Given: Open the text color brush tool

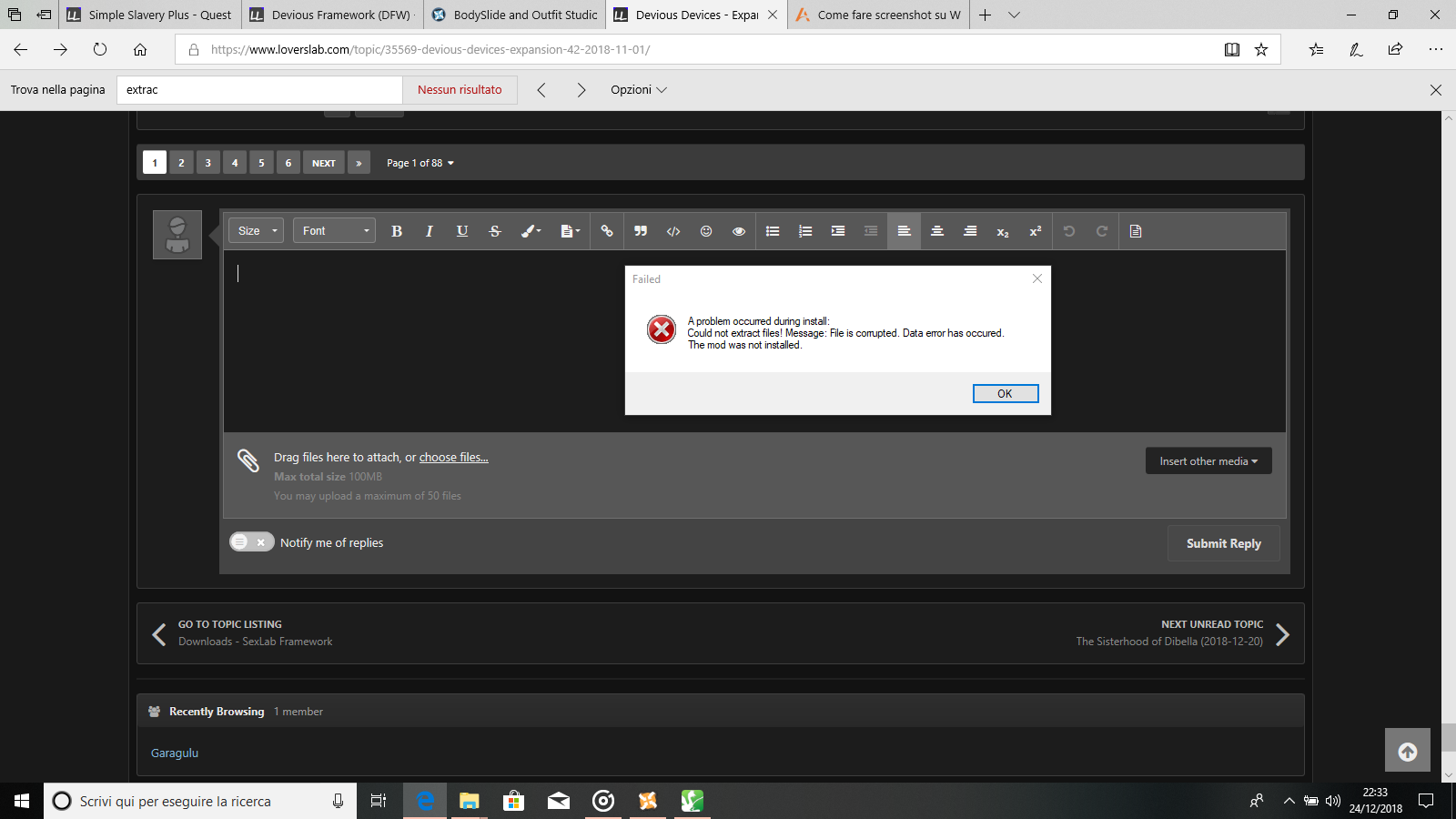Looking at the screenshot, I should [531, 231].
